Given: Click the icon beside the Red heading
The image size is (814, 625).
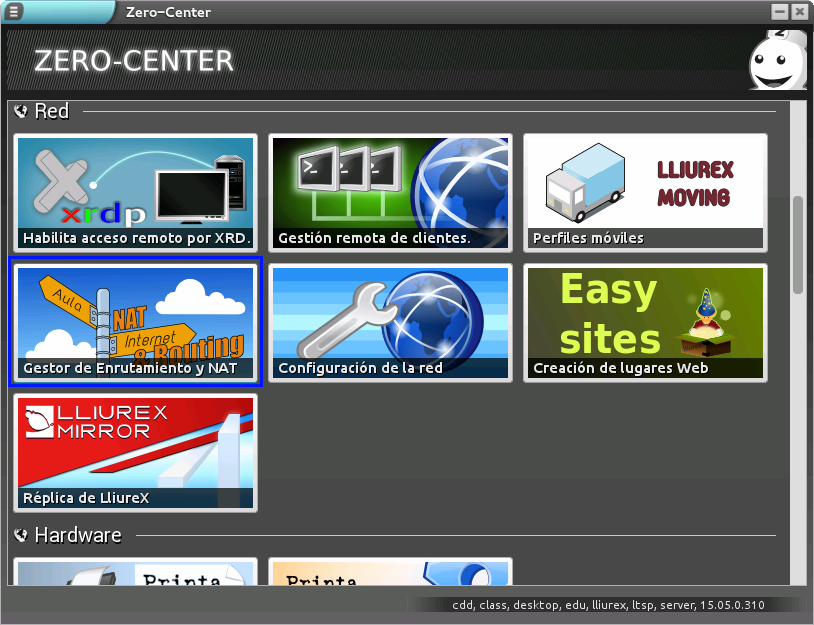Looking at the screenshot, I should coord(21,111).
